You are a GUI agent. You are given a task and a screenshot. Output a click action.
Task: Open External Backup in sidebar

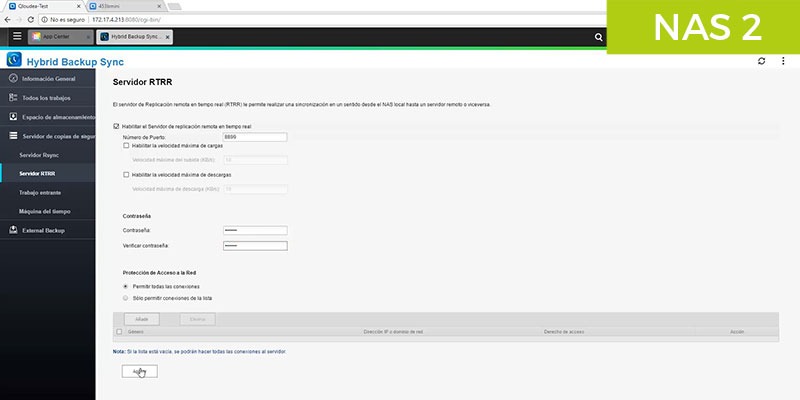(x=47, y=230)
